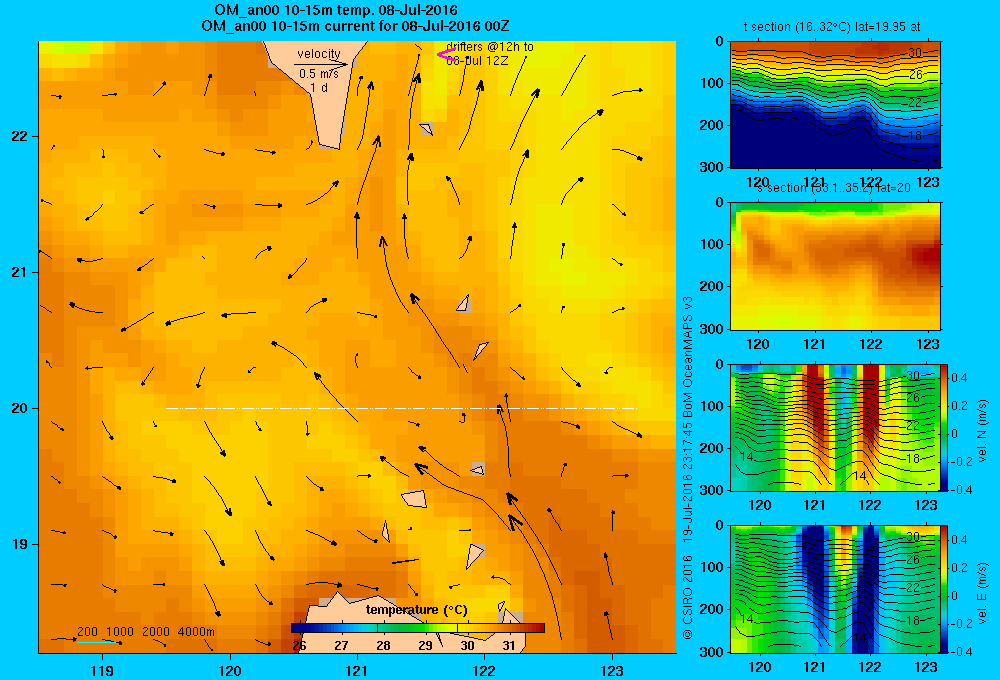The image size is (1000, 680).
Task: Click the vertical "© CSIRO 2016" copyright text
Action: pos(688,597)
